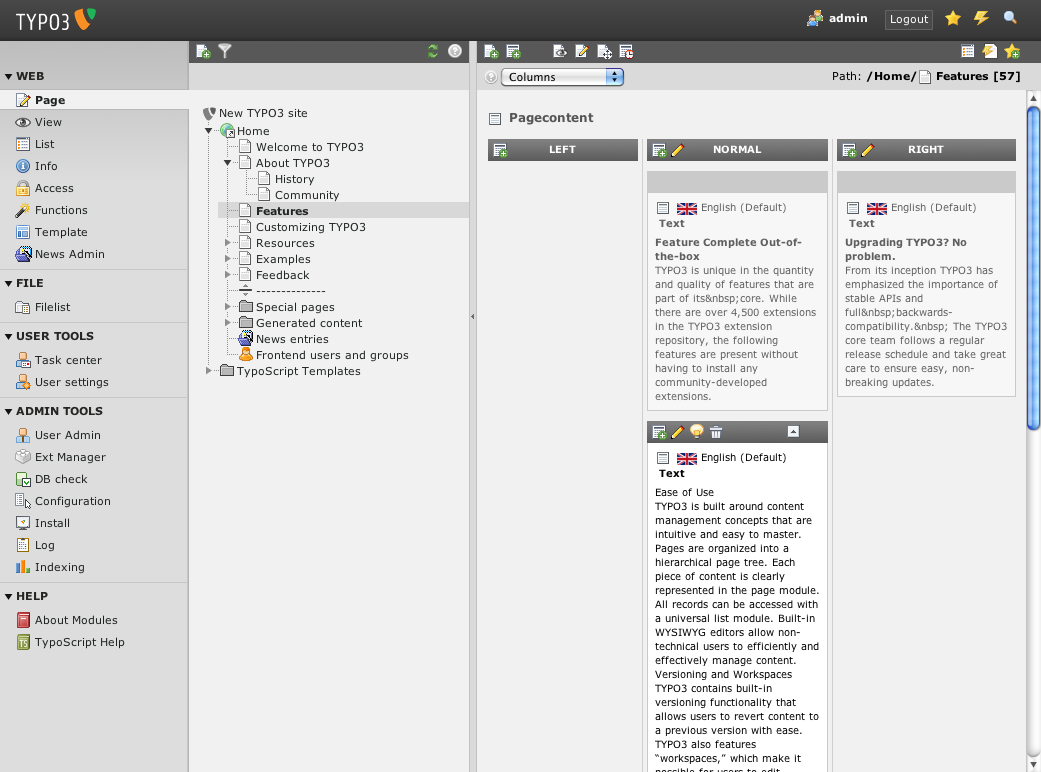This screenshot has width=1041, height=772.
Task: Delete the Ease of Use content element
Action: pyautogui.click(x=716, y=432)
